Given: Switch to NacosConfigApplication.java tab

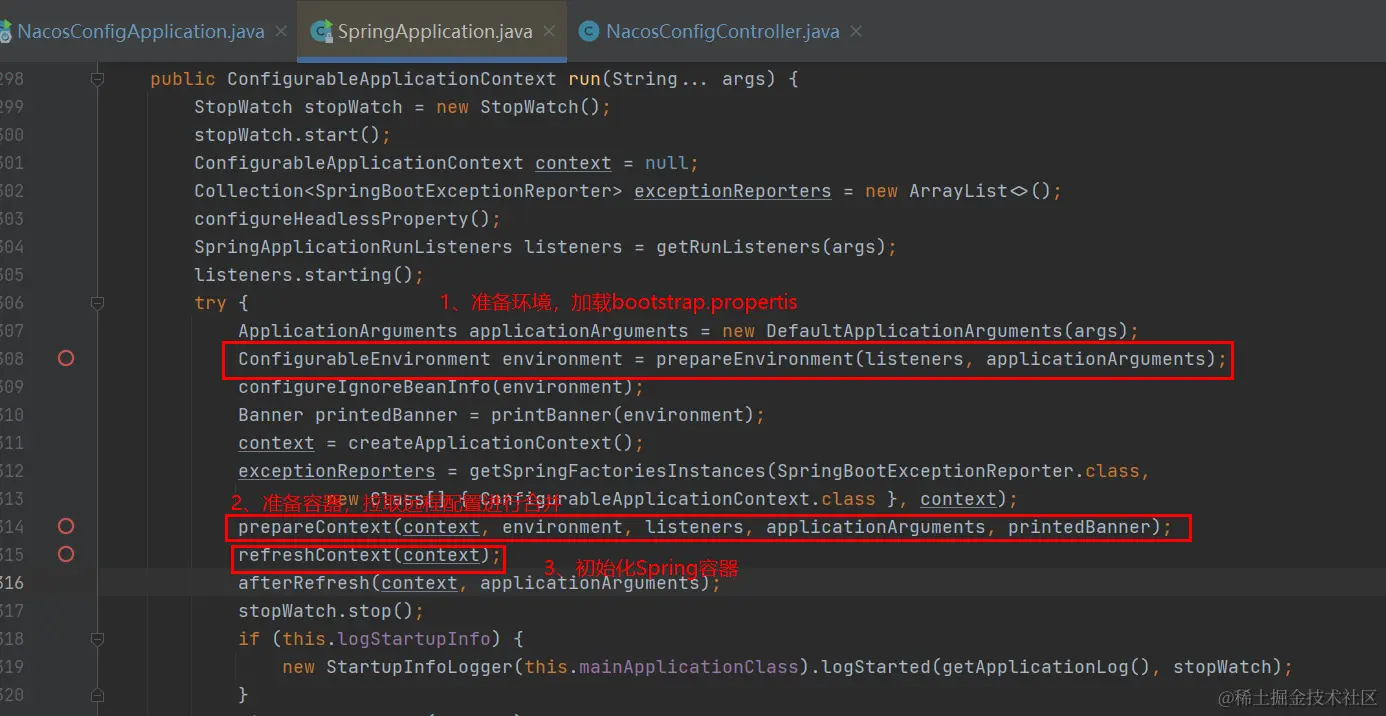Looking at the screenshot, I should [140, 31].
